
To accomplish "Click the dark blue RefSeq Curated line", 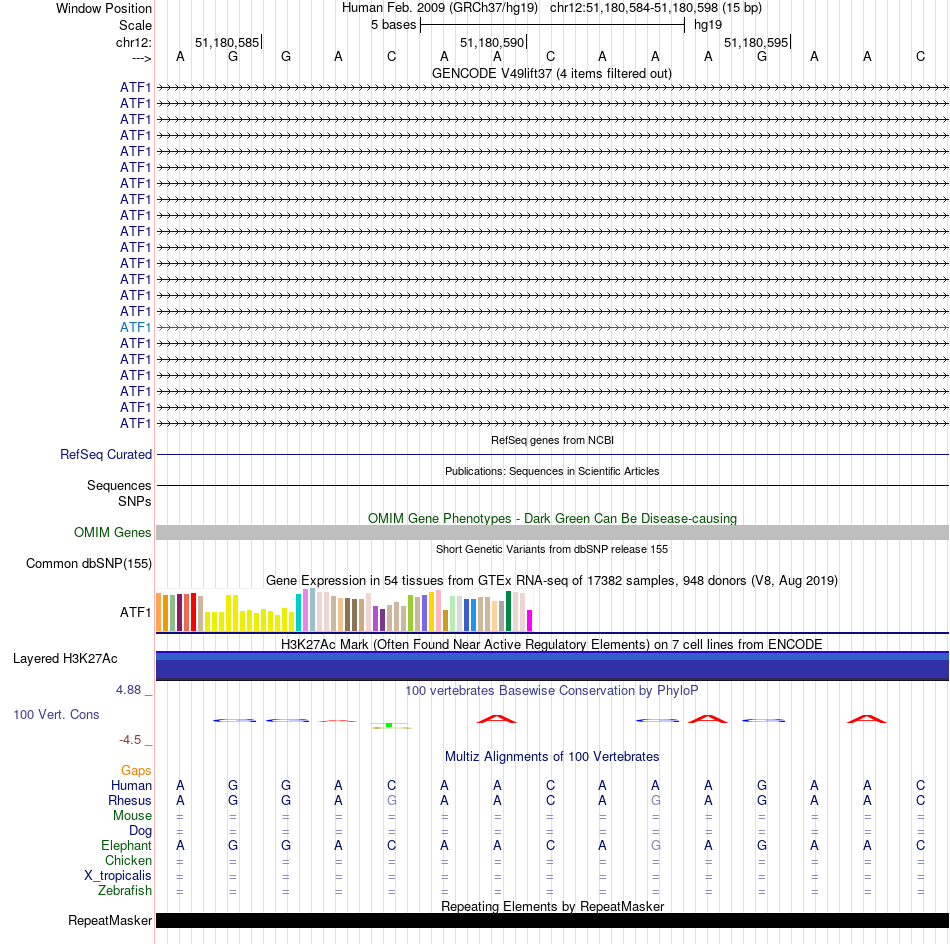I will click(553, 454).
